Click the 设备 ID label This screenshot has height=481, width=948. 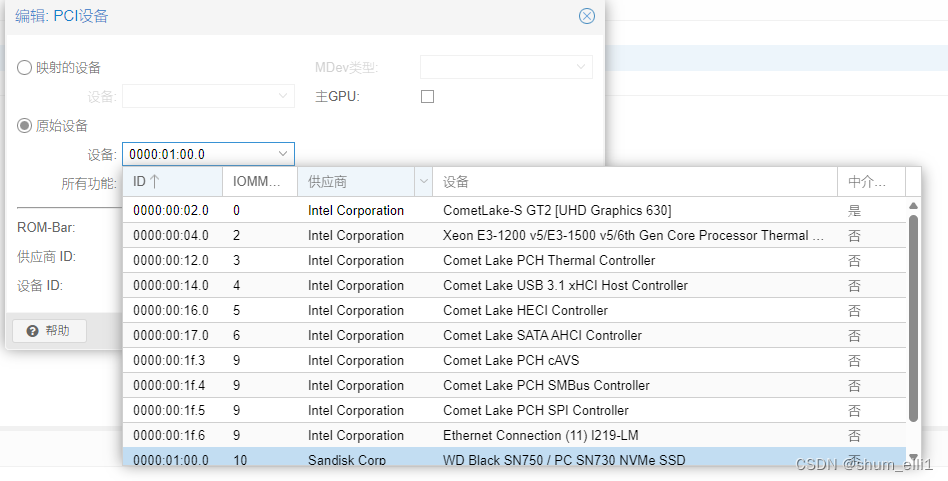pos(40,286)
